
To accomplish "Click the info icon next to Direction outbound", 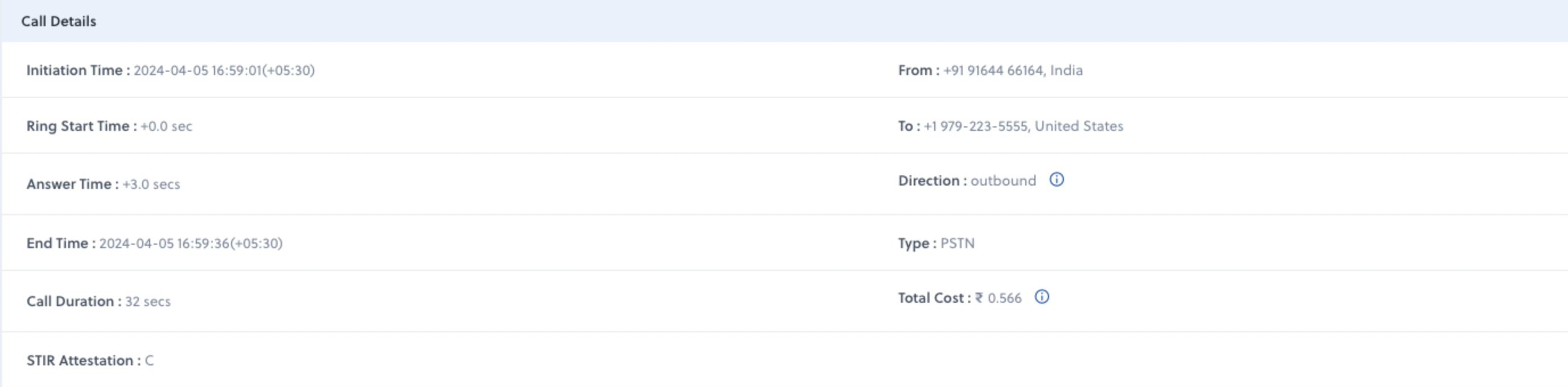I will tap(1057, 180).
